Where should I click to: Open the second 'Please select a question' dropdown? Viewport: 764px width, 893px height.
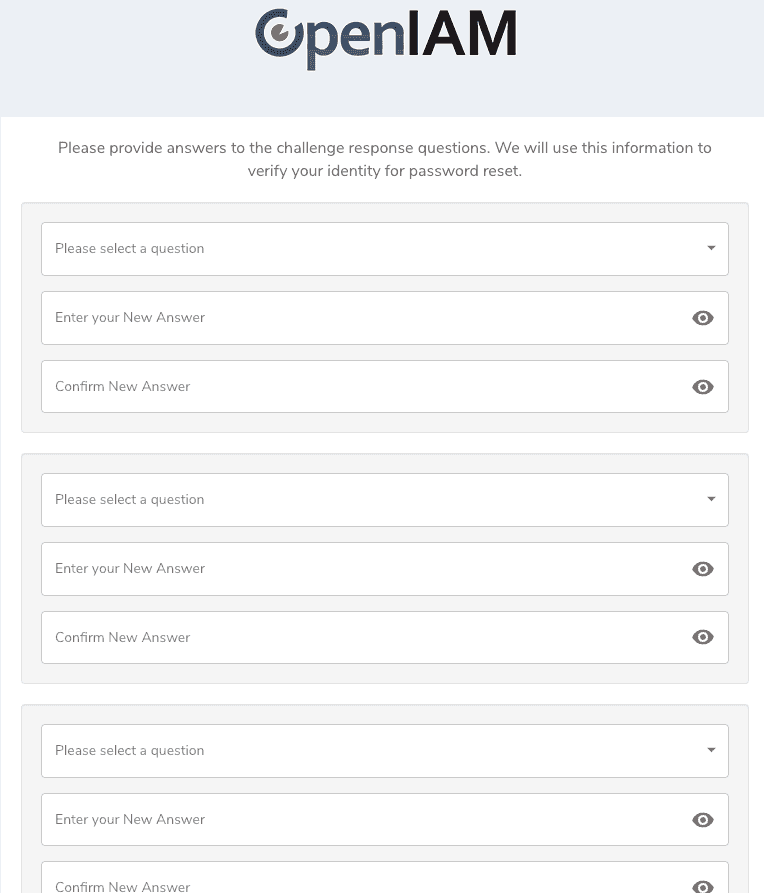370,500
